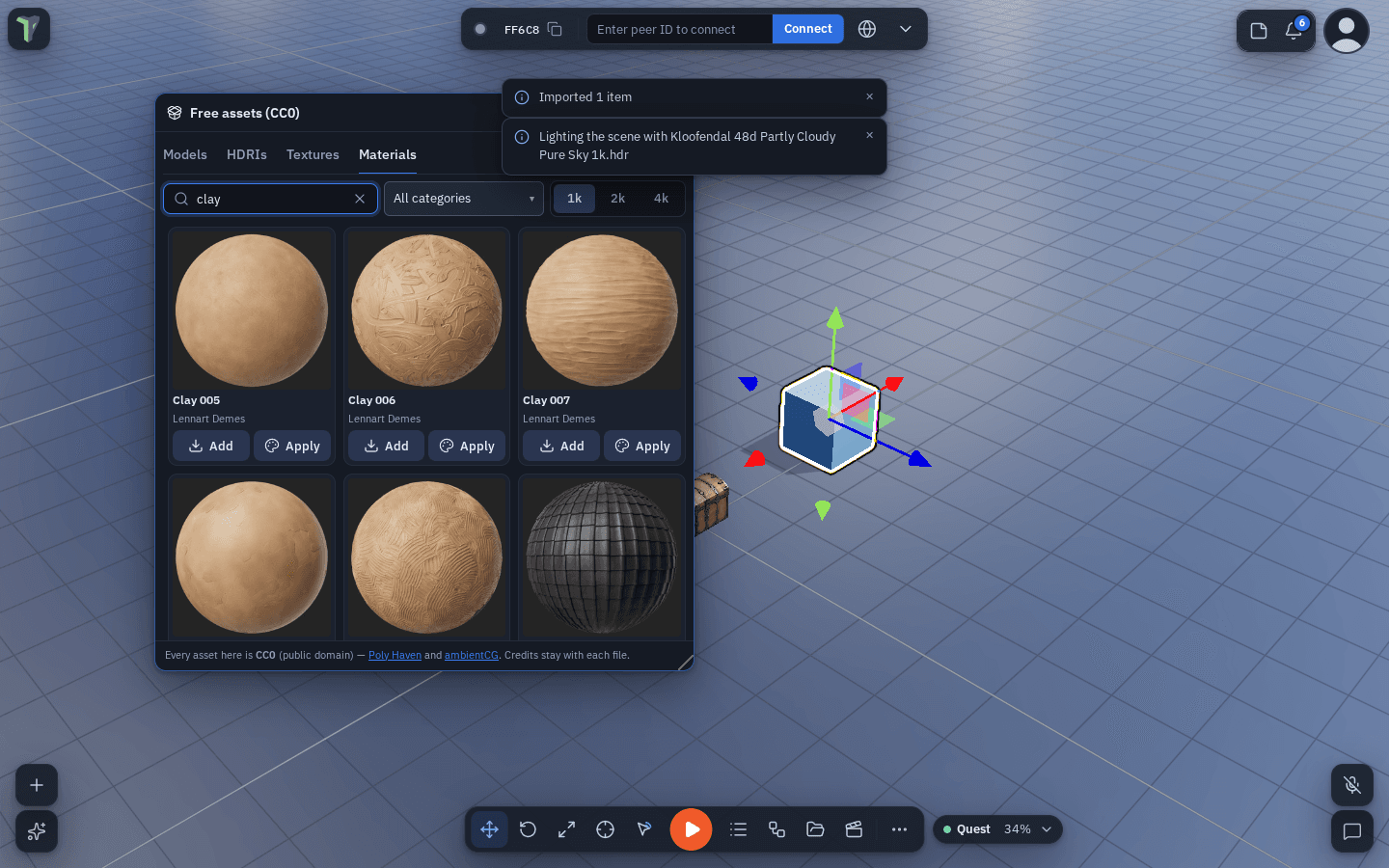Switch to the Models tab
Screen dimensions: 1389x868
click(185, 154)
